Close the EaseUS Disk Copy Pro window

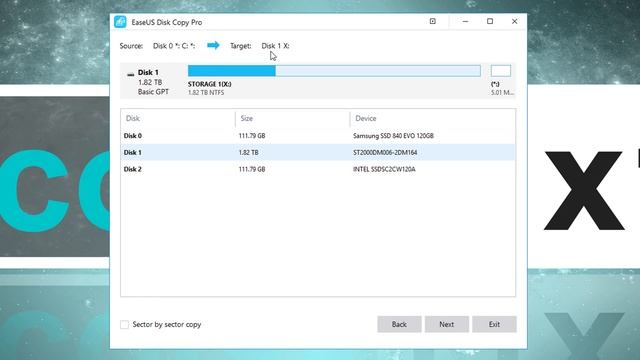(x=514, y=21)
